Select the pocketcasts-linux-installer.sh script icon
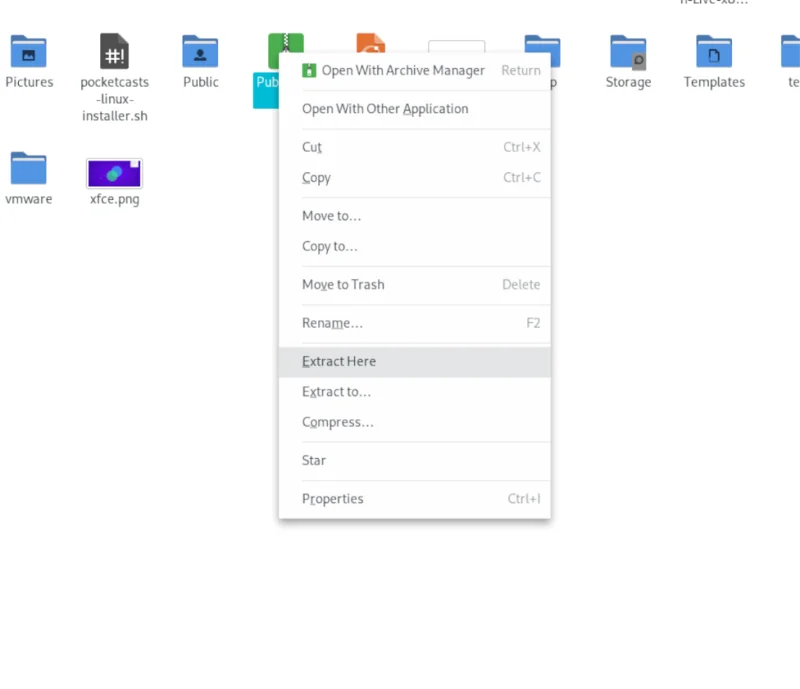 (114, 51)
